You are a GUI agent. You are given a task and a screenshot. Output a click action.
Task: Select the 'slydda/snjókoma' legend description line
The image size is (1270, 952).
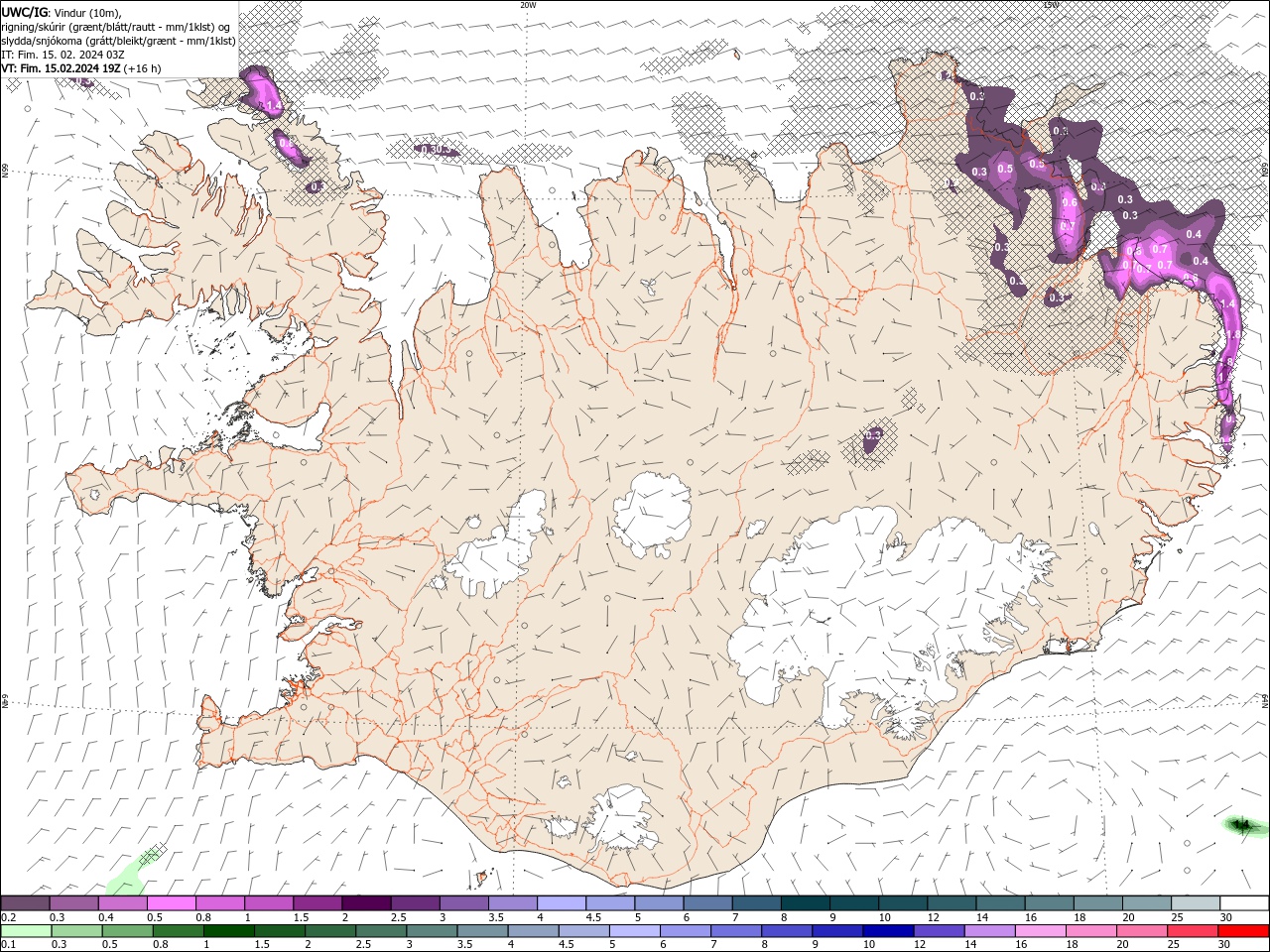pyautogui.click(x=119, y=41)
